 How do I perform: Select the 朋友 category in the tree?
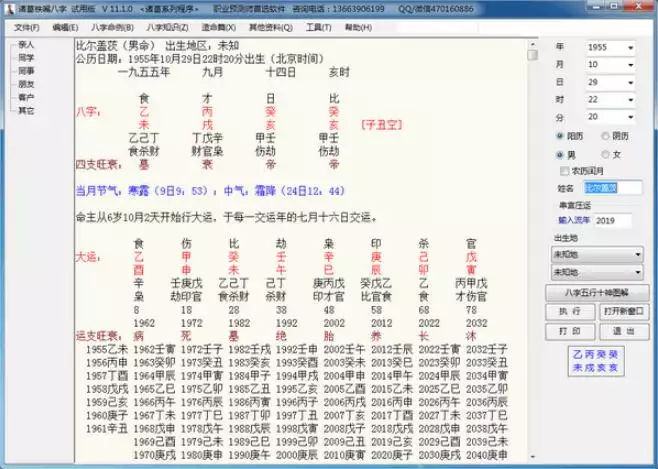click(26, 84)
